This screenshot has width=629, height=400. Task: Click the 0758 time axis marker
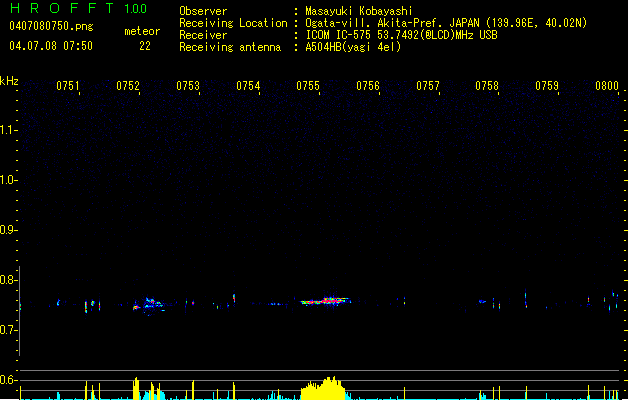[487, 86]
